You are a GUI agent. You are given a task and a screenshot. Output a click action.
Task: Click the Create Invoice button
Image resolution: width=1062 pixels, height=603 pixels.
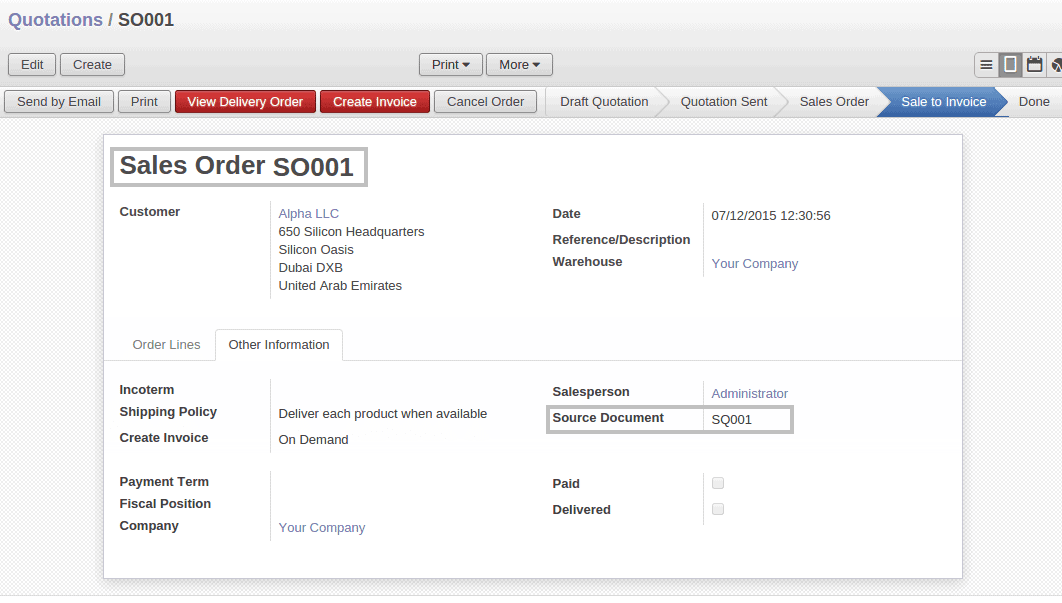pos(374,101)
